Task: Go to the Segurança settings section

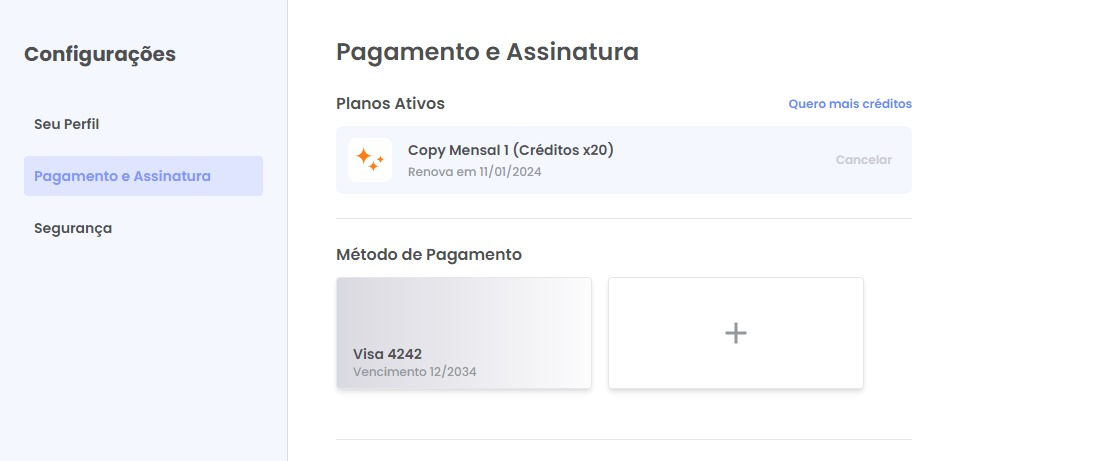Action: pos(73,228)
